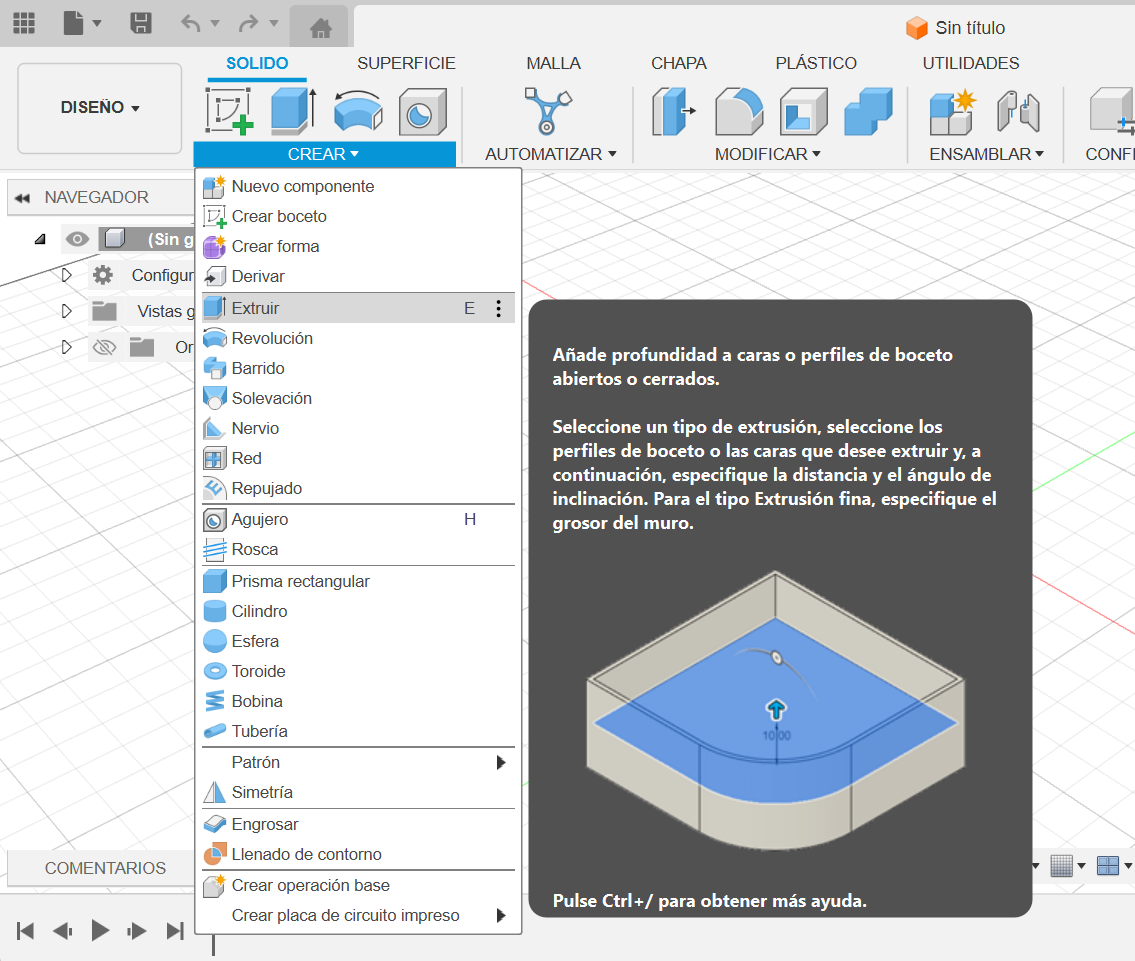The width and height of the screenshot is (1135, 961).
Task: Click the Revolve toolbar icon
Action: [358, 111]
